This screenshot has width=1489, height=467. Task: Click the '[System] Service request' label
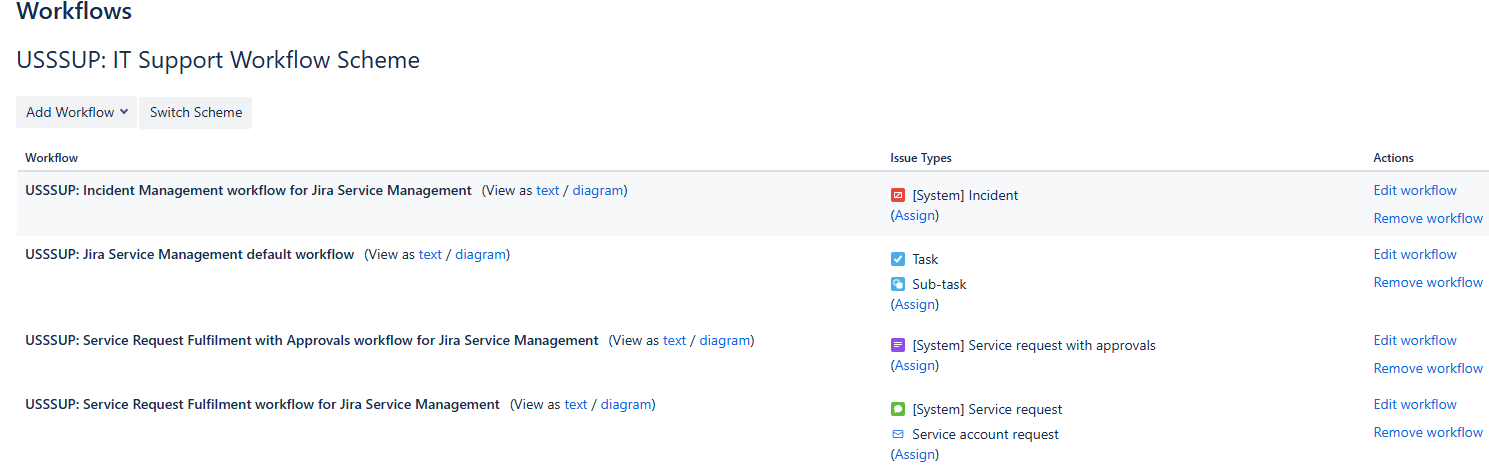pos(987,409)
